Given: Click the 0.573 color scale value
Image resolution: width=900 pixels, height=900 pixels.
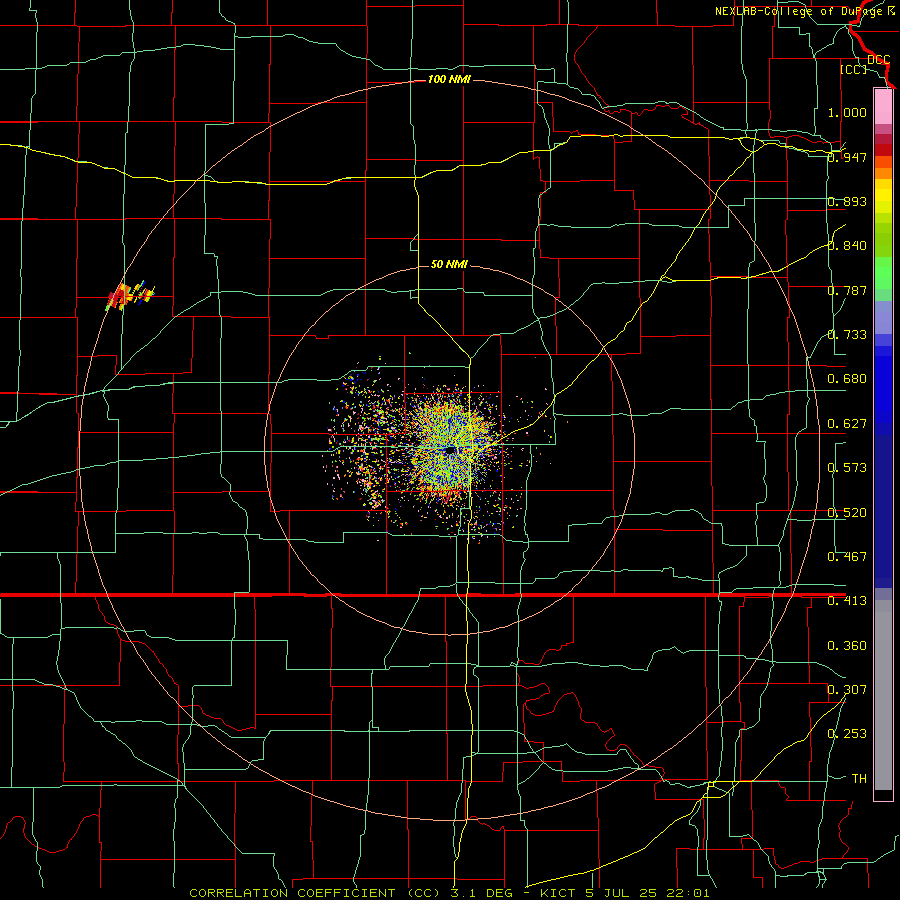Looking at the screenshot, I should pyautogui.click(x=847, y=468).
